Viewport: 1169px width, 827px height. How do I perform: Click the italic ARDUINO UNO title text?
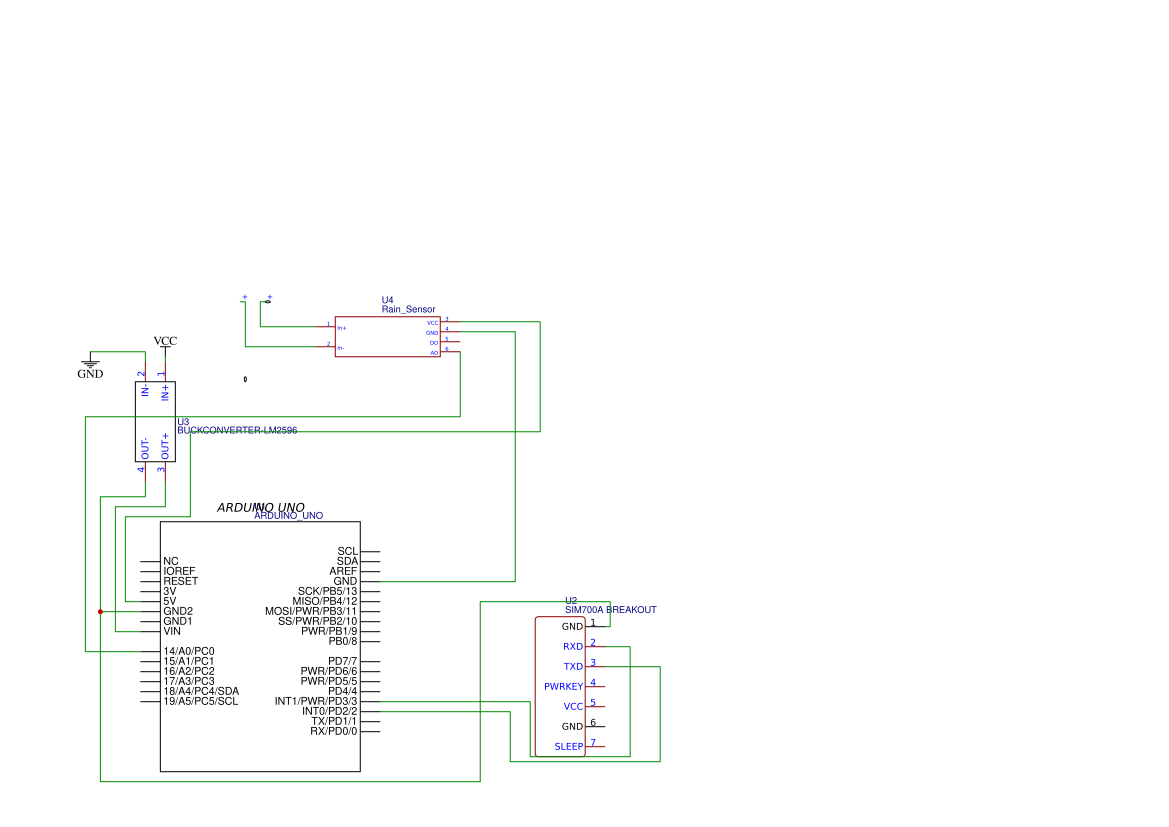[x=261, y=507]
